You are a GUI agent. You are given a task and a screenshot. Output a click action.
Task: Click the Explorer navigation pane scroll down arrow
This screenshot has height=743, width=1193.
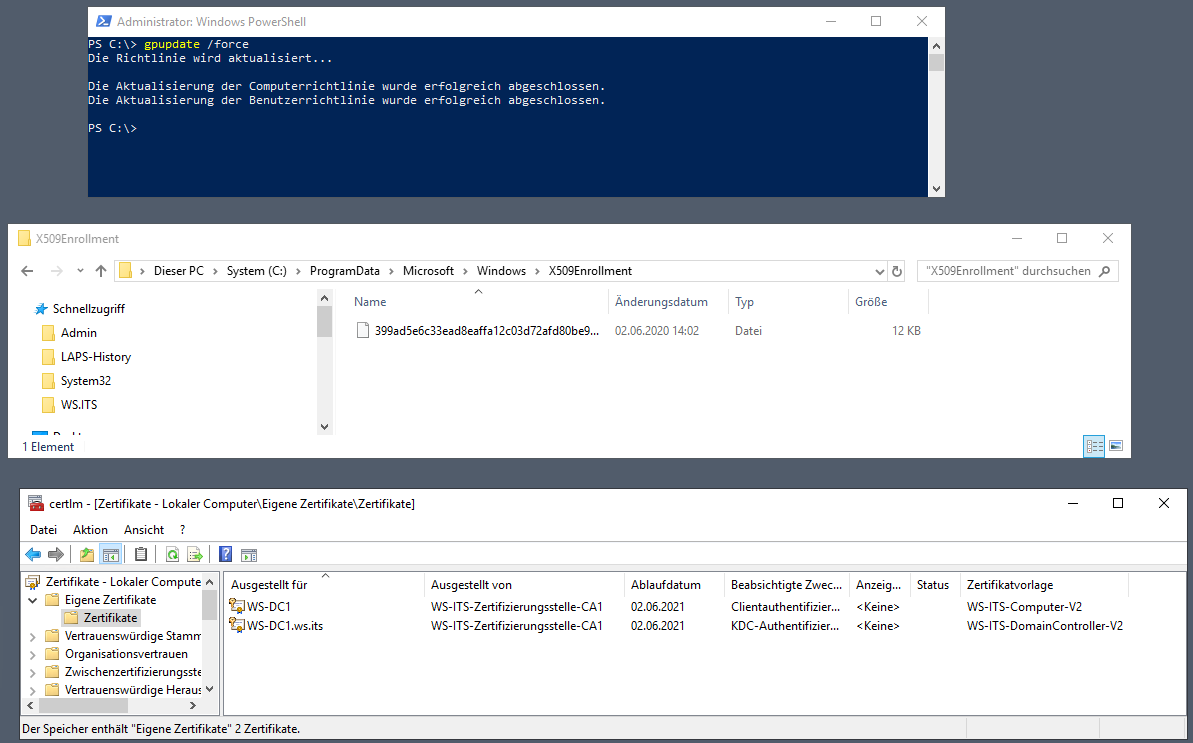coord(324,427)
